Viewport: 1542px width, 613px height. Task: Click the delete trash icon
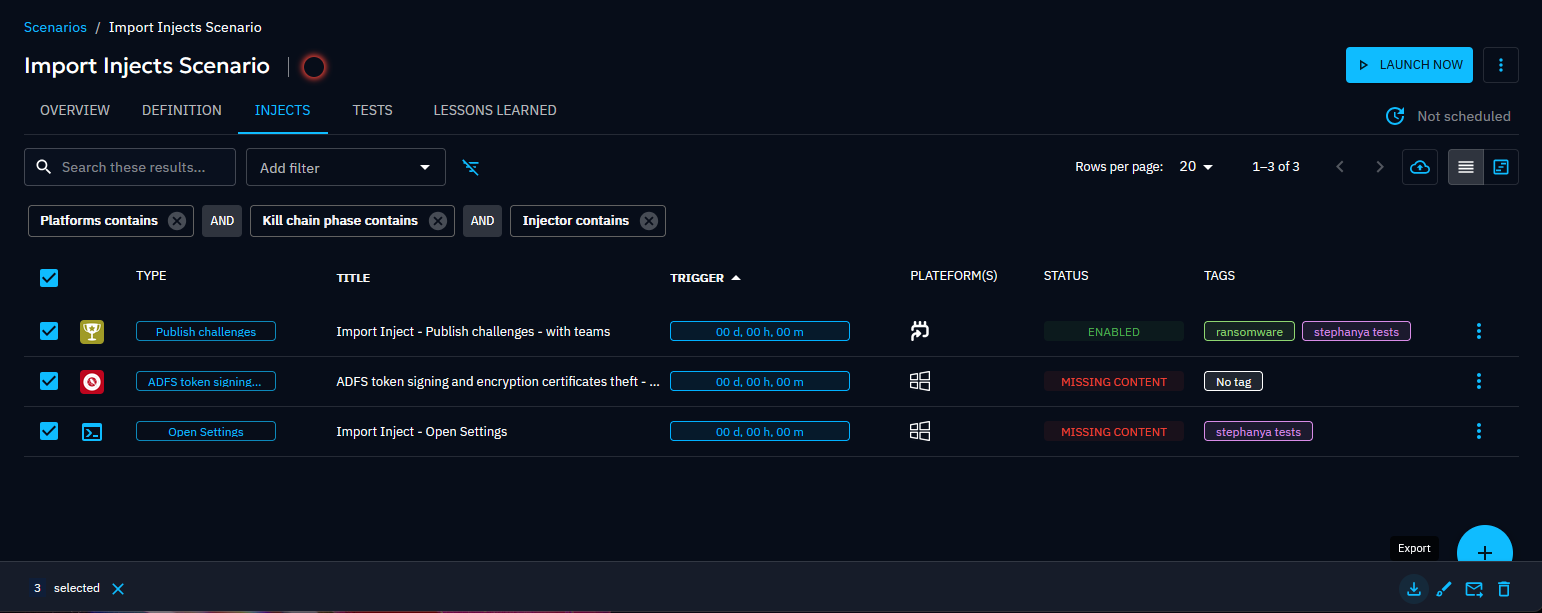click(1503, 589)
